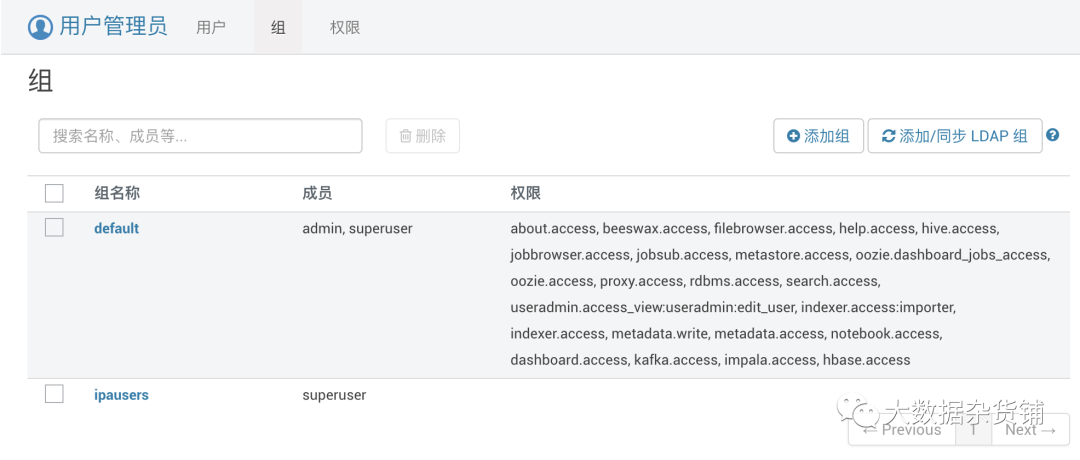This screenshot has height=460, width=1080.
Task: Click the help question mark icon
Action: coord(1052,135)
